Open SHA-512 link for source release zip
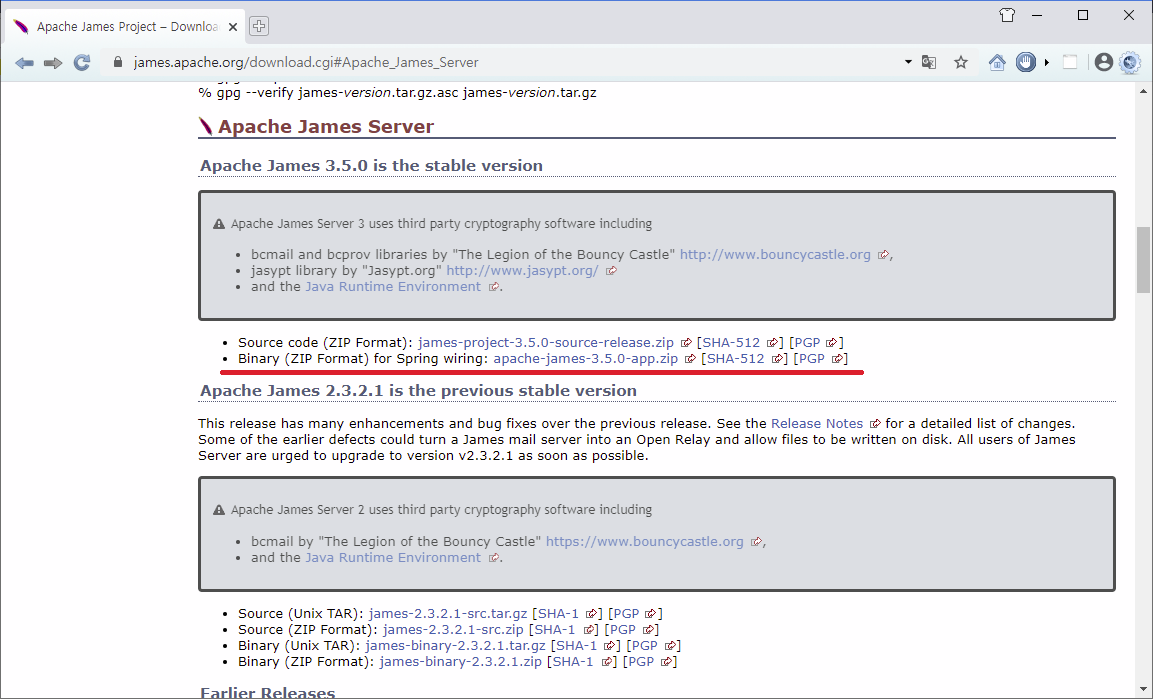 [x=731, y=343]
